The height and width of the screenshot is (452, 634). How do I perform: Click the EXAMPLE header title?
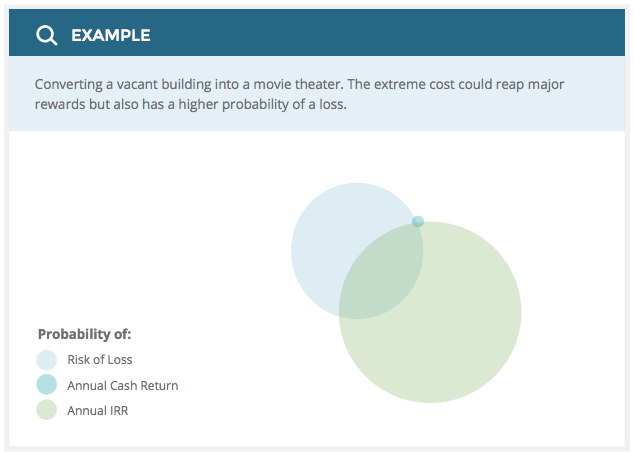(110, 36)
